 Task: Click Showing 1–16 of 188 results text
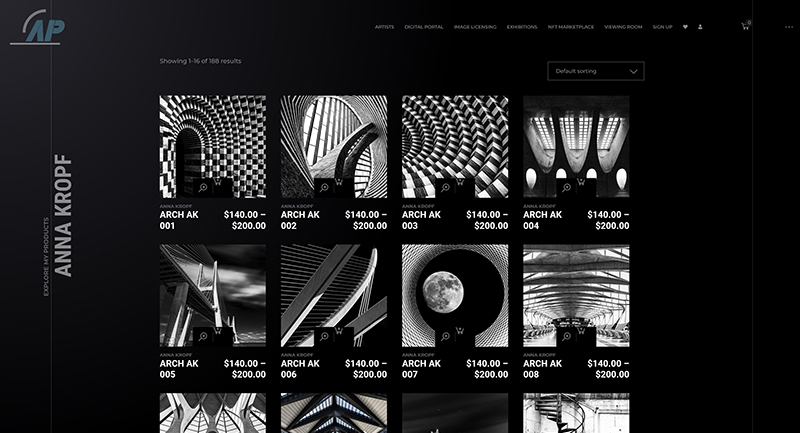201,61
